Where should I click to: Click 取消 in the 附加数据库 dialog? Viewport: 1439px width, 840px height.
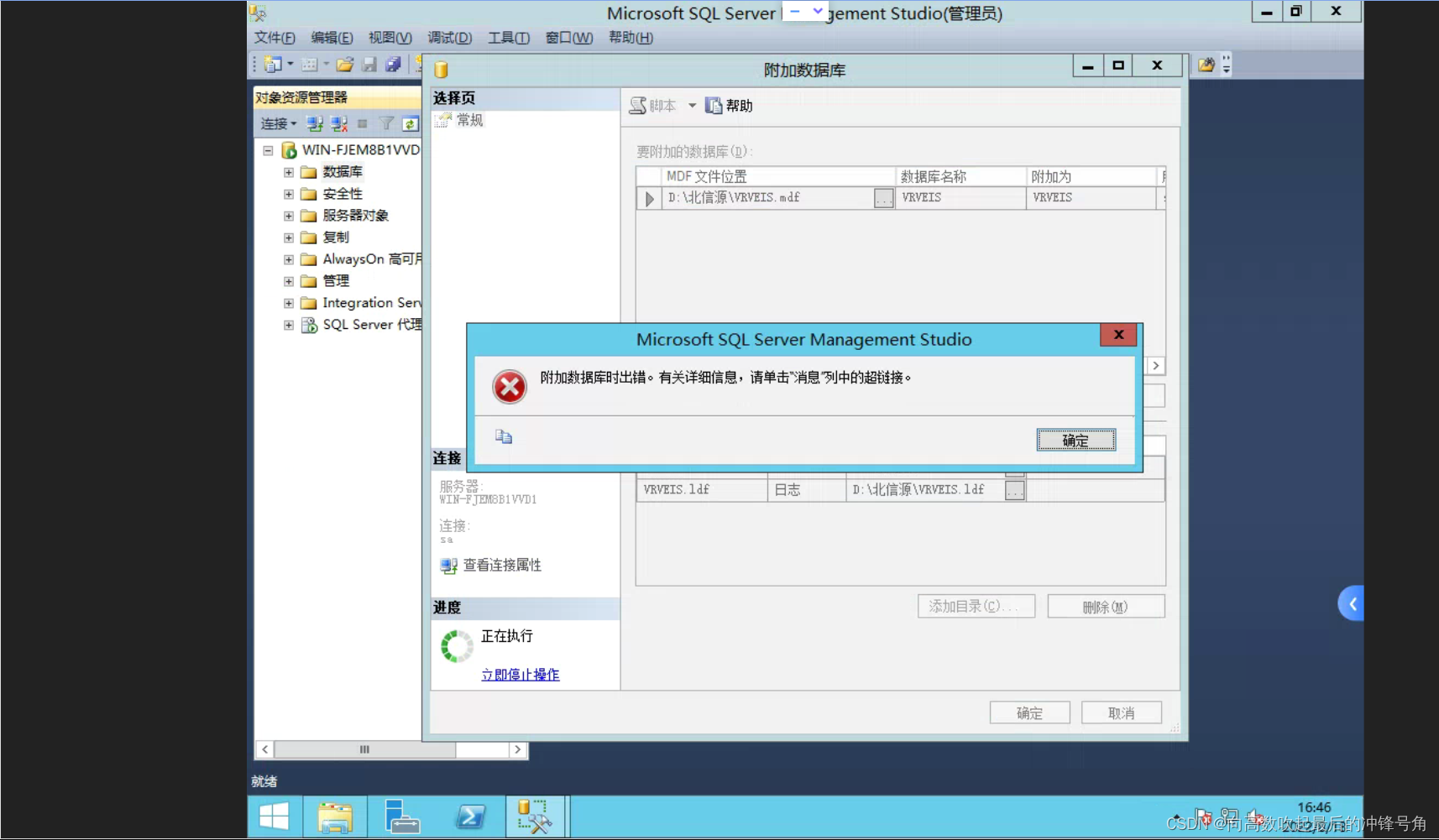pyautogui.click(x=1122, y=713)
